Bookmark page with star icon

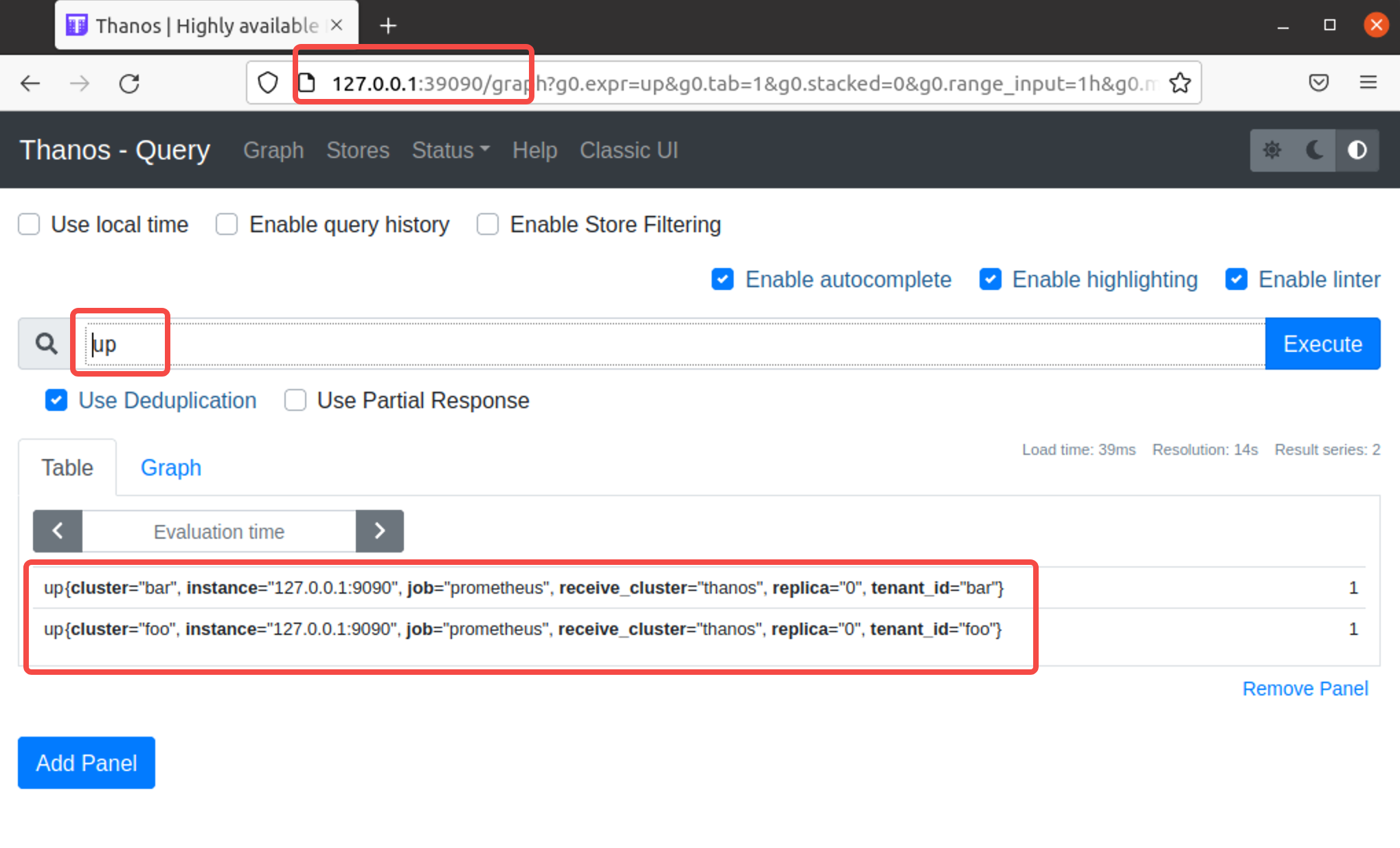[x=1179, y=83]
